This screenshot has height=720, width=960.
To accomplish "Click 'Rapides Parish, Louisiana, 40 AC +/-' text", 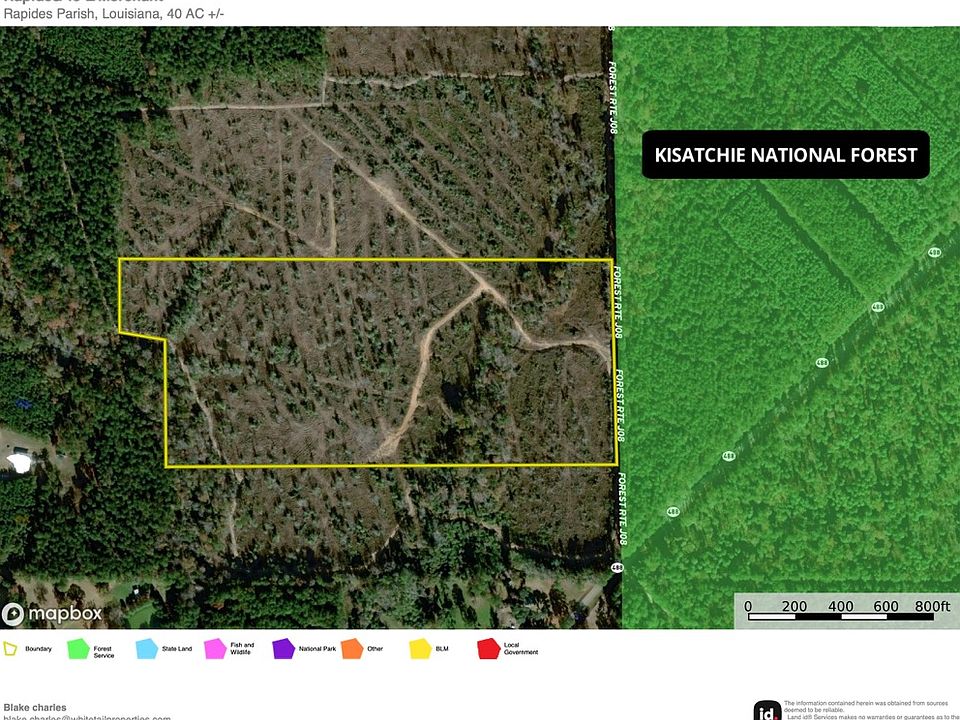I will click(114, 13).
